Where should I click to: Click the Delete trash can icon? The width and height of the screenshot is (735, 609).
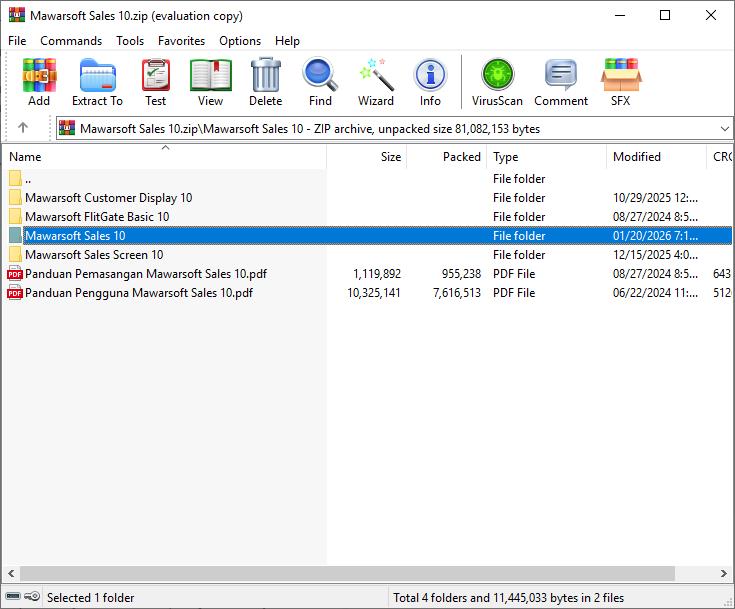(x=265, y=81)
